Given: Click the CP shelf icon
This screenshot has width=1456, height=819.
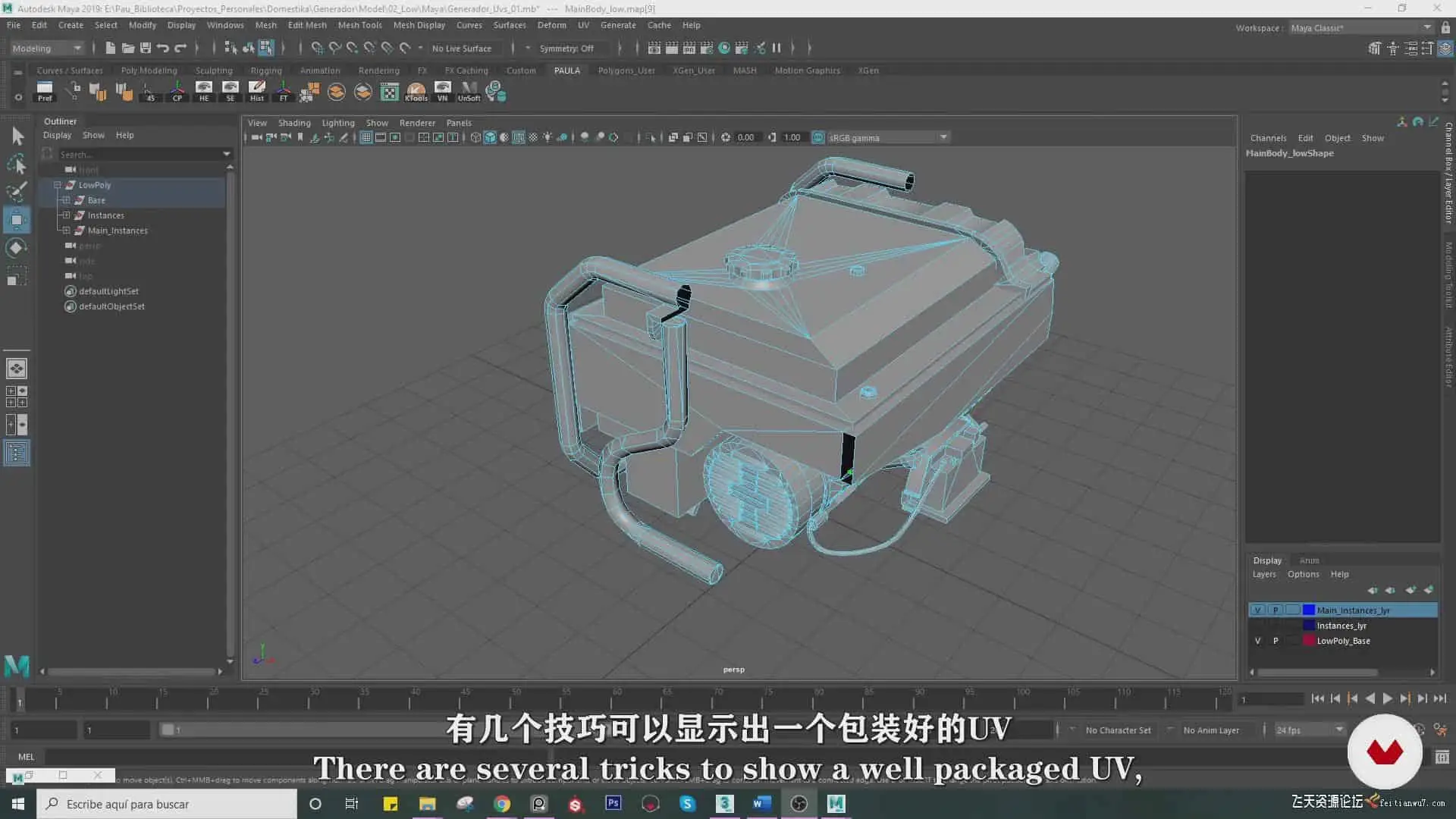Looking at the screenshot, I should 177,92.
